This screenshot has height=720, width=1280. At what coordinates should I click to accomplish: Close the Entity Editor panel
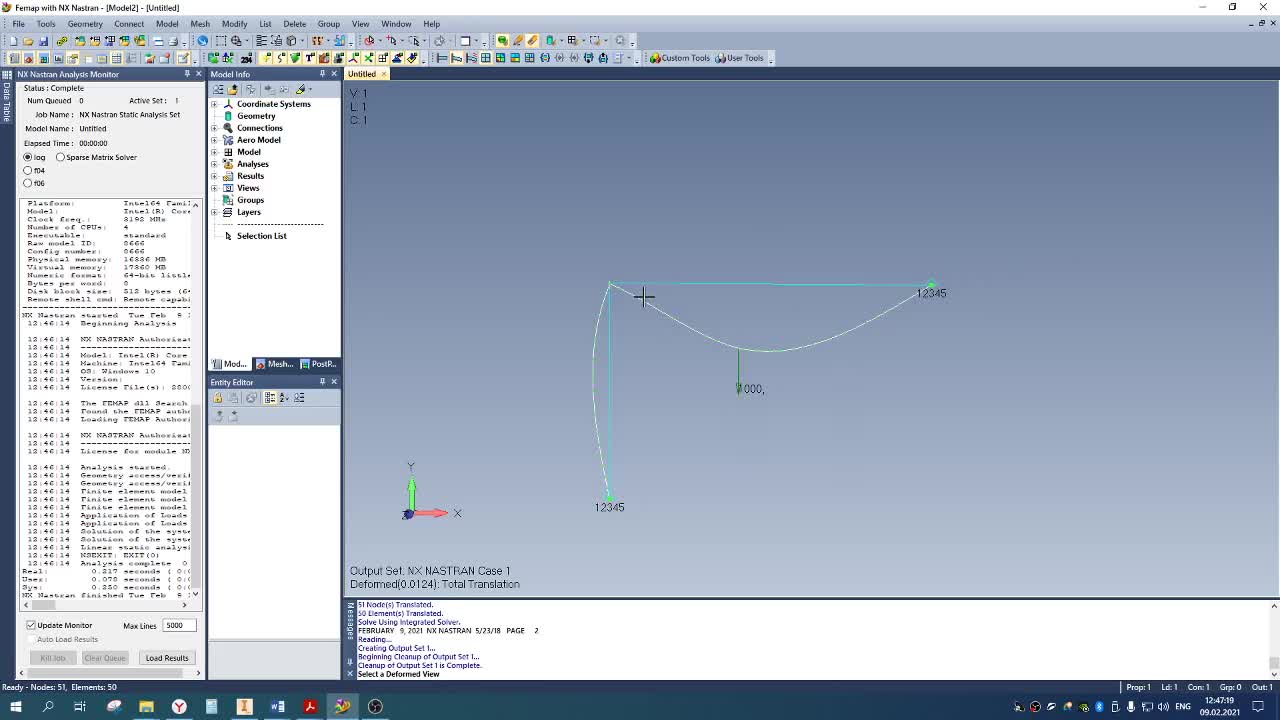[334, 382]
